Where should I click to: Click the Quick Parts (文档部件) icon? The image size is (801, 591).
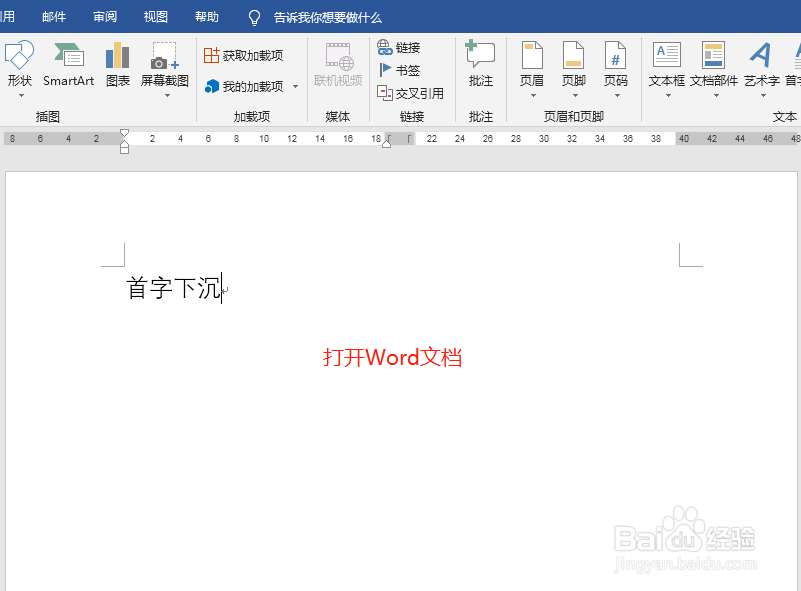click(x=714, y=55)
